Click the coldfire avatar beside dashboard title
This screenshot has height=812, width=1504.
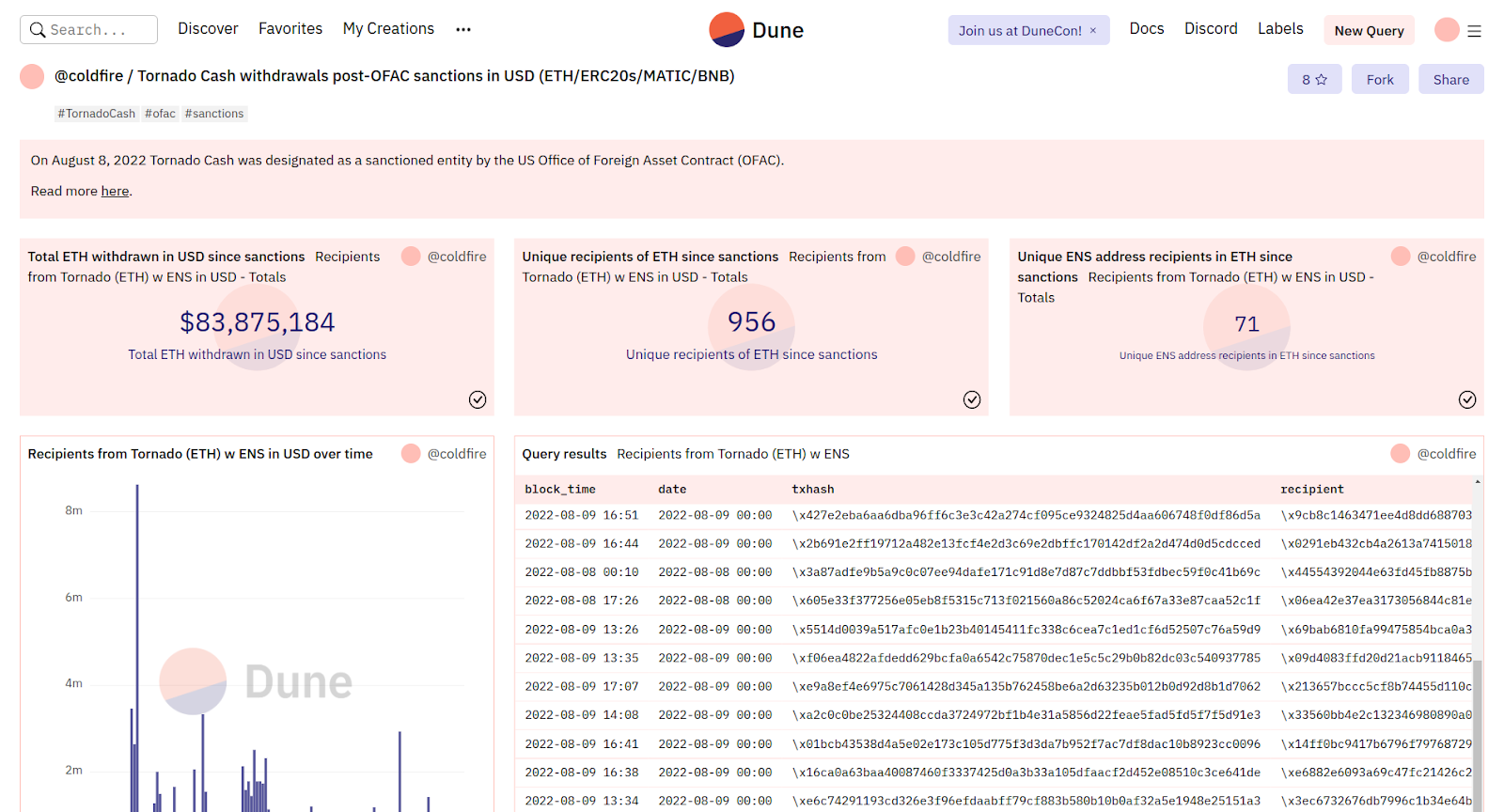click(x=32, y=76)
